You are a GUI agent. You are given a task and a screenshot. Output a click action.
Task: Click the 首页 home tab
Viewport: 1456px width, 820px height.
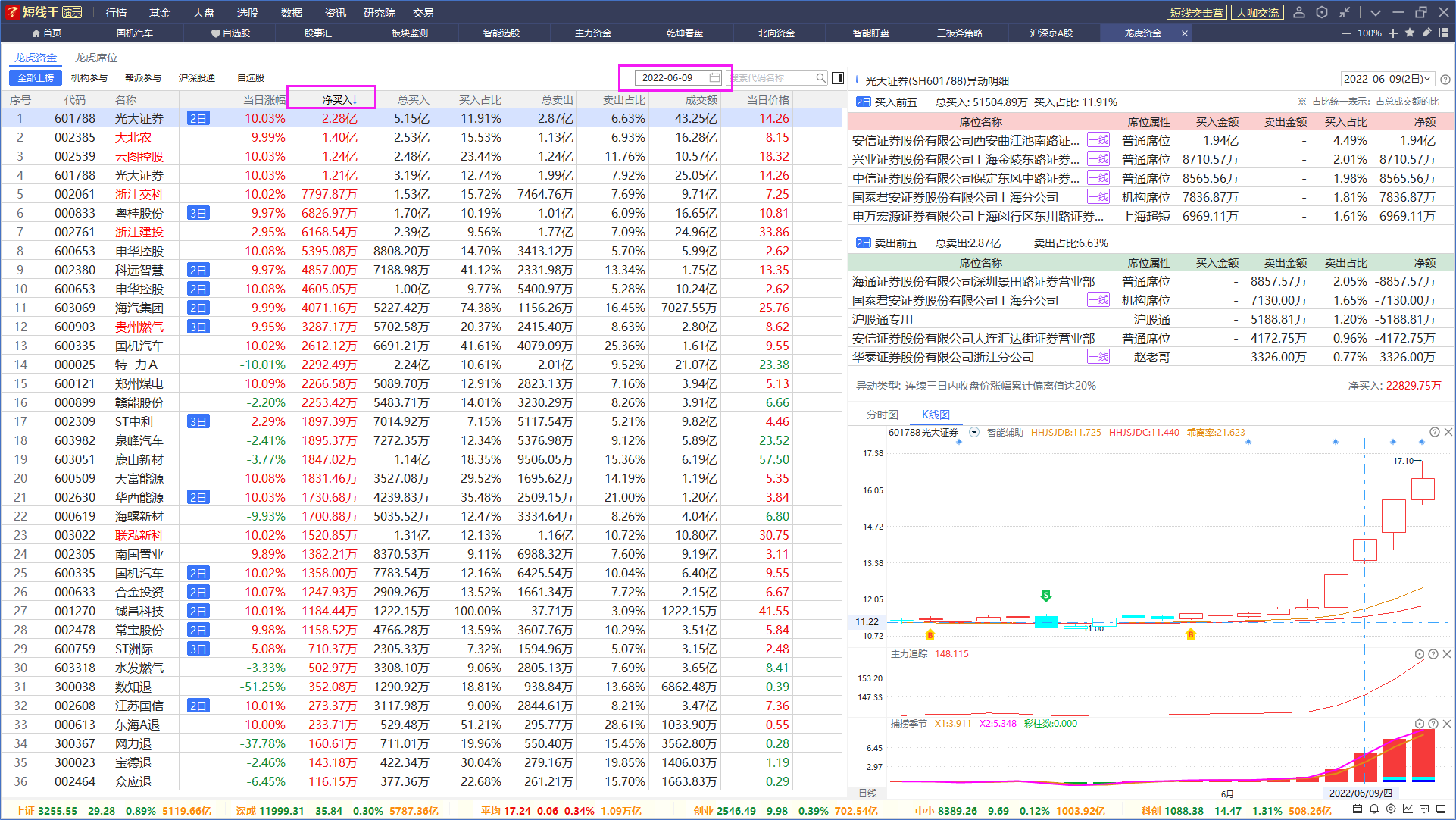coord(46,33)
